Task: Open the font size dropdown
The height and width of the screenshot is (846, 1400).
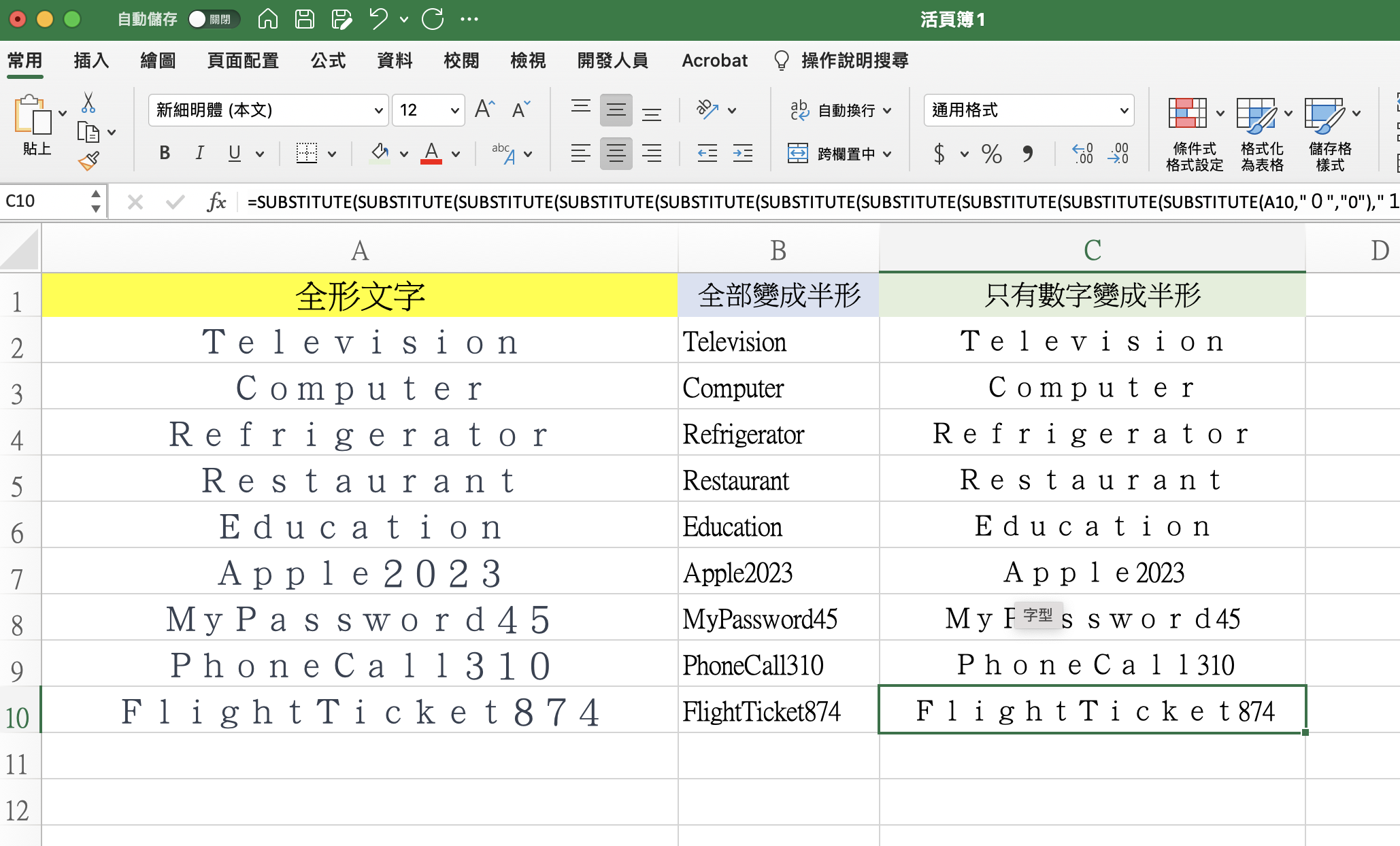Action: (x=454, y=110)
